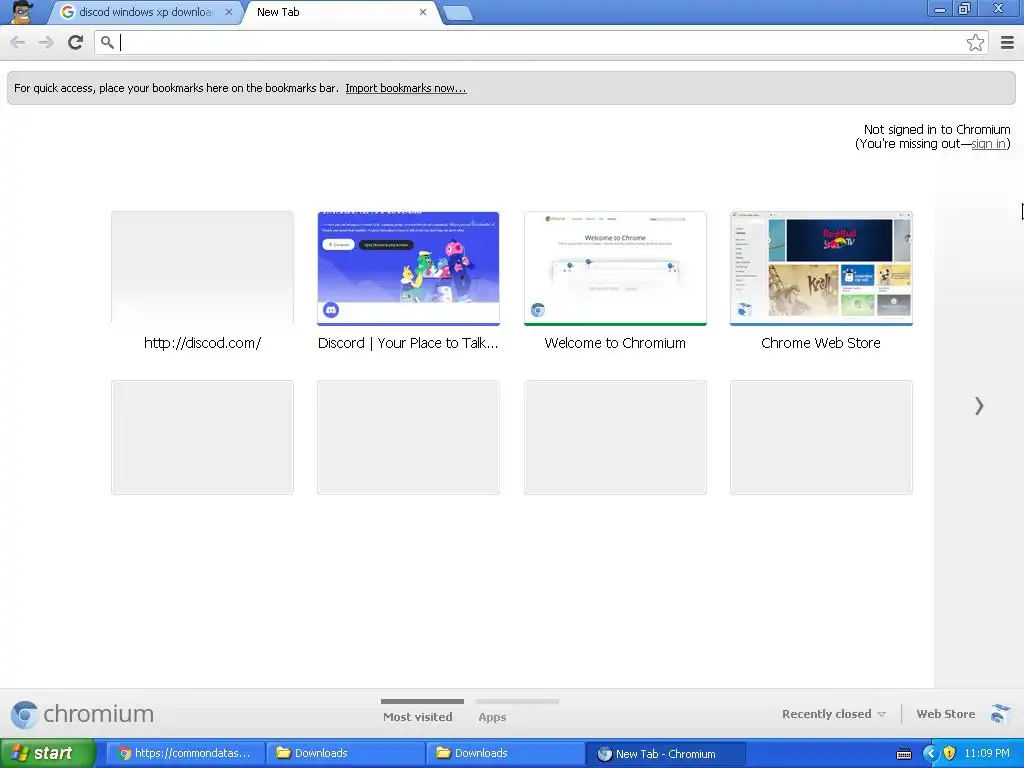This screenshot has height=768, width=1024.
Task: Click the chromium logo in footer
Action: 82,714
